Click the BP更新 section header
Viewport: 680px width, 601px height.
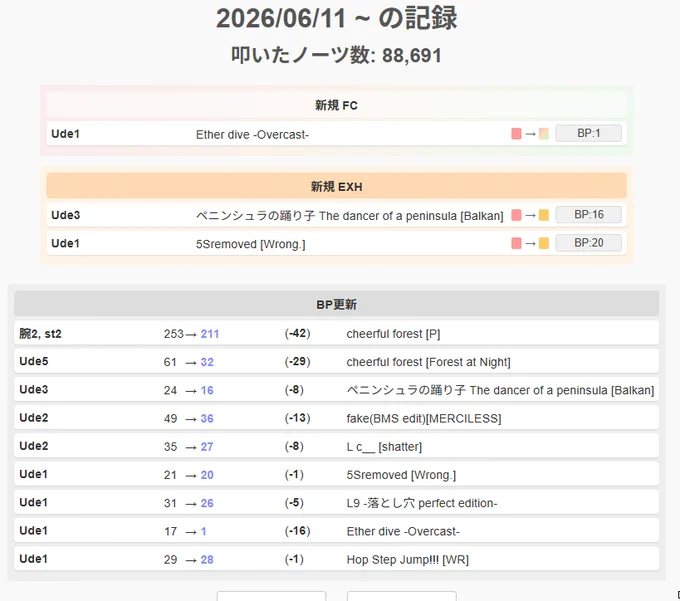click(x=337, y=304)
